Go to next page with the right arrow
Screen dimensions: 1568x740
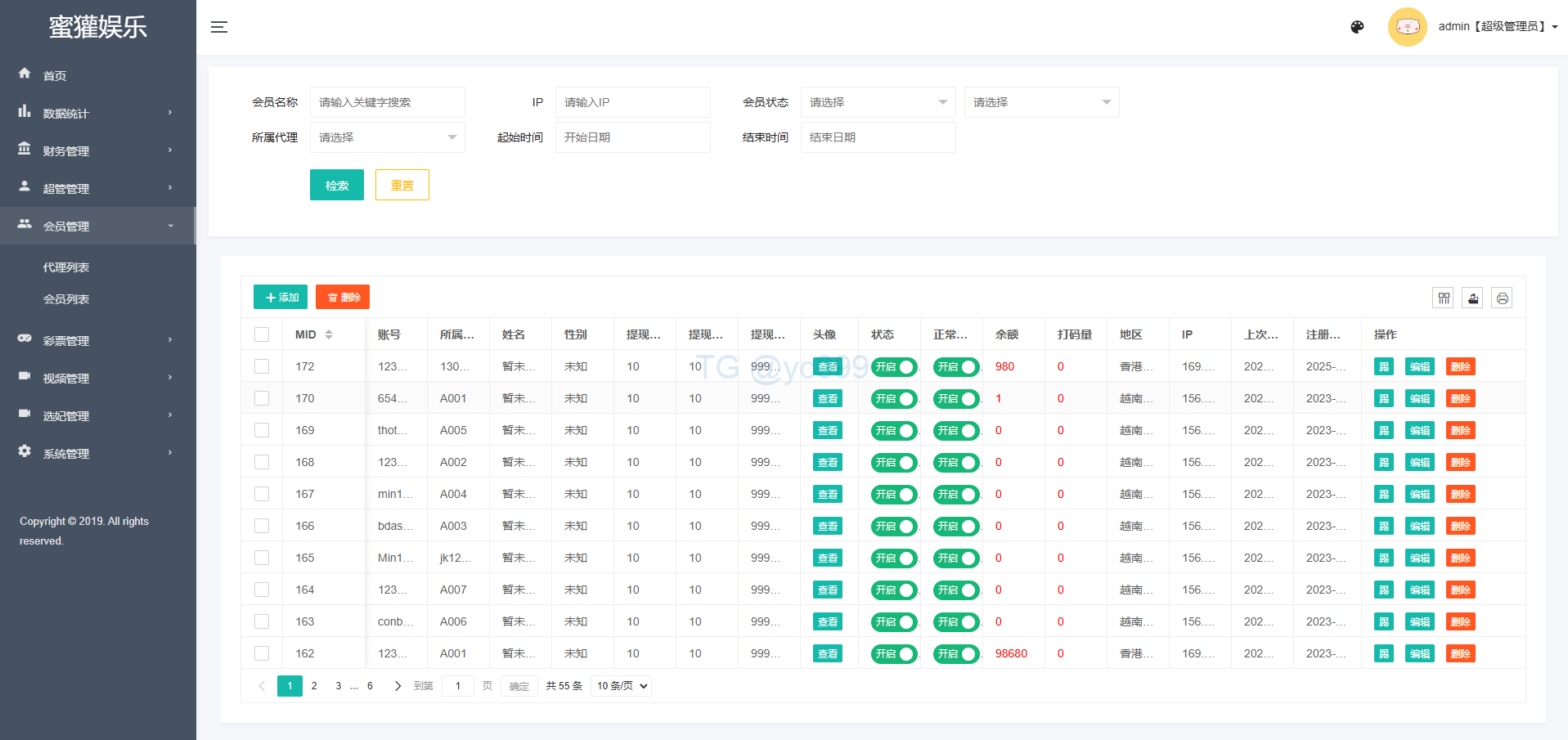(398, 686)
